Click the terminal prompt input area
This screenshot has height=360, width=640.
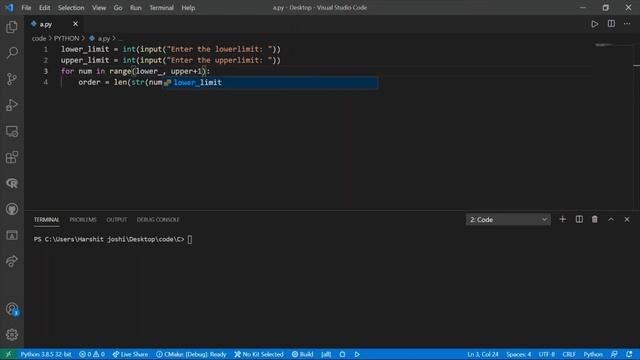(190, 240)
